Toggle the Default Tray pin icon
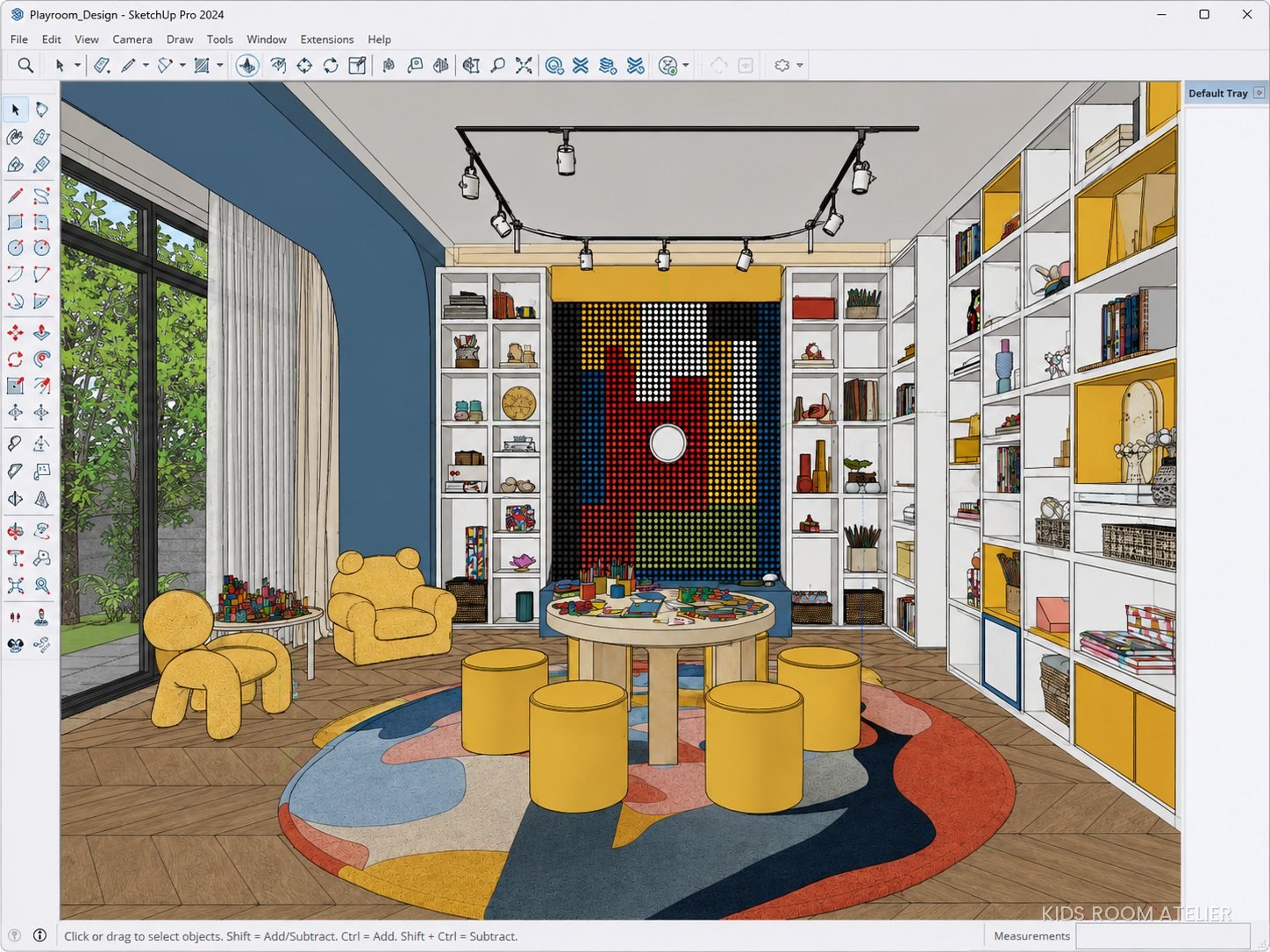 click(1259, 93)
